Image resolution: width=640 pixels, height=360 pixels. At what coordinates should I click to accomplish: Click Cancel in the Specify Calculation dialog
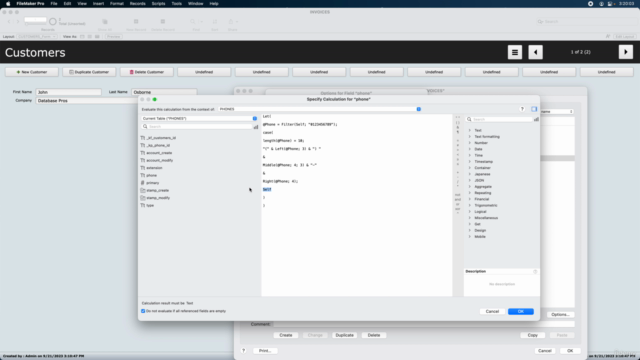click(x=492, y=311)
